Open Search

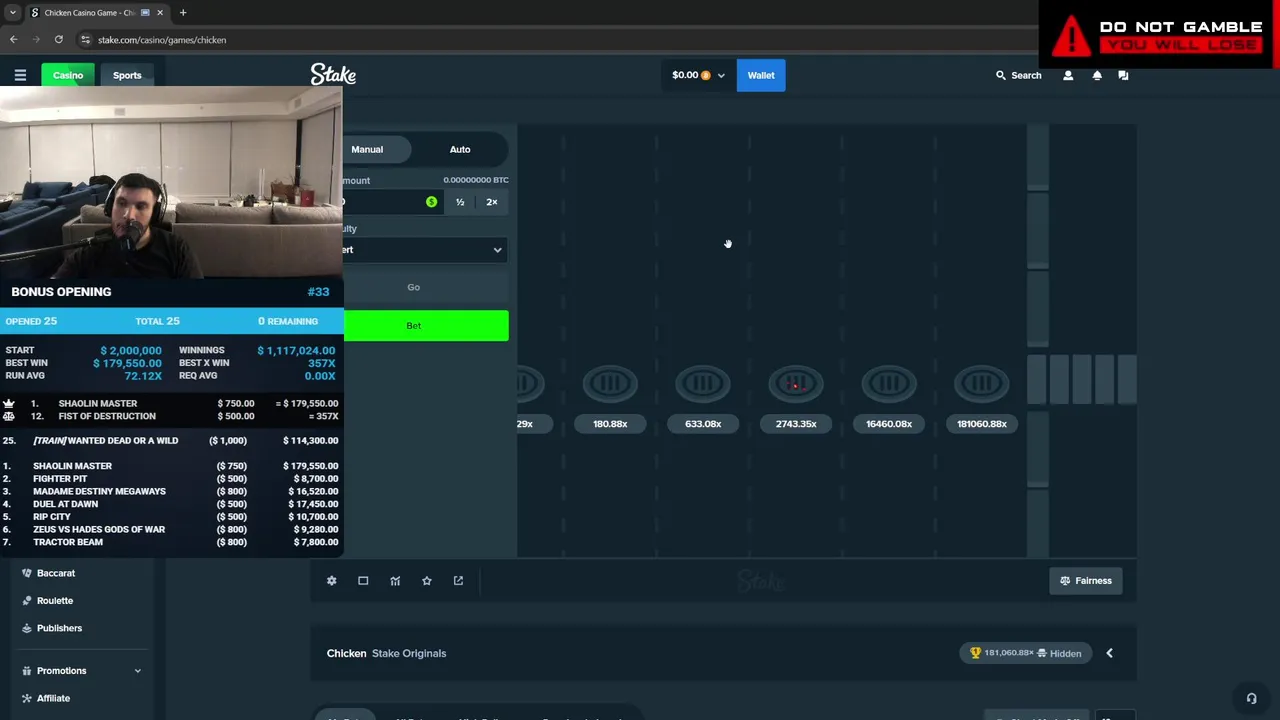click(x=1018, y=75)
